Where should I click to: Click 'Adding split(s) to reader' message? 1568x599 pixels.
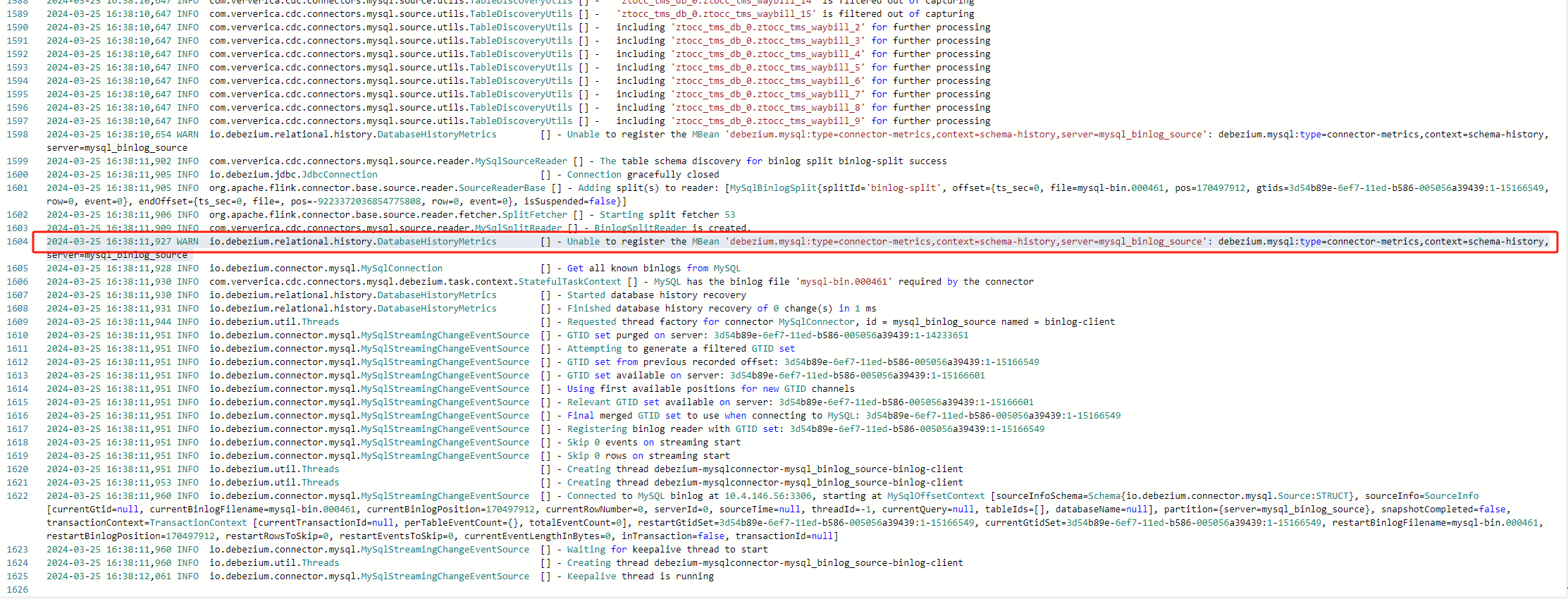[x=646, y=188]
